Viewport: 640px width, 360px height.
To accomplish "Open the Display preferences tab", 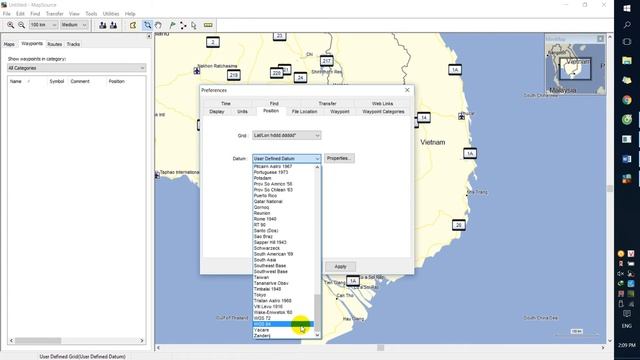I will coord(217,111).
